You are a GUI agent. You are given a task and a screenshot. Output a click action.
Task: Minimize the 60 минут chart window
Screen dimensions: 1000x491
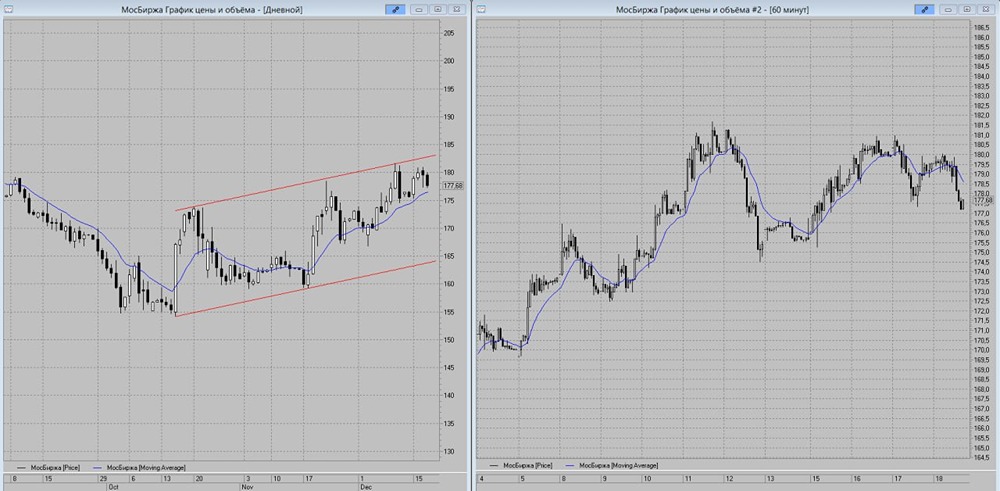pyautogui.click(x=948, y=10)
